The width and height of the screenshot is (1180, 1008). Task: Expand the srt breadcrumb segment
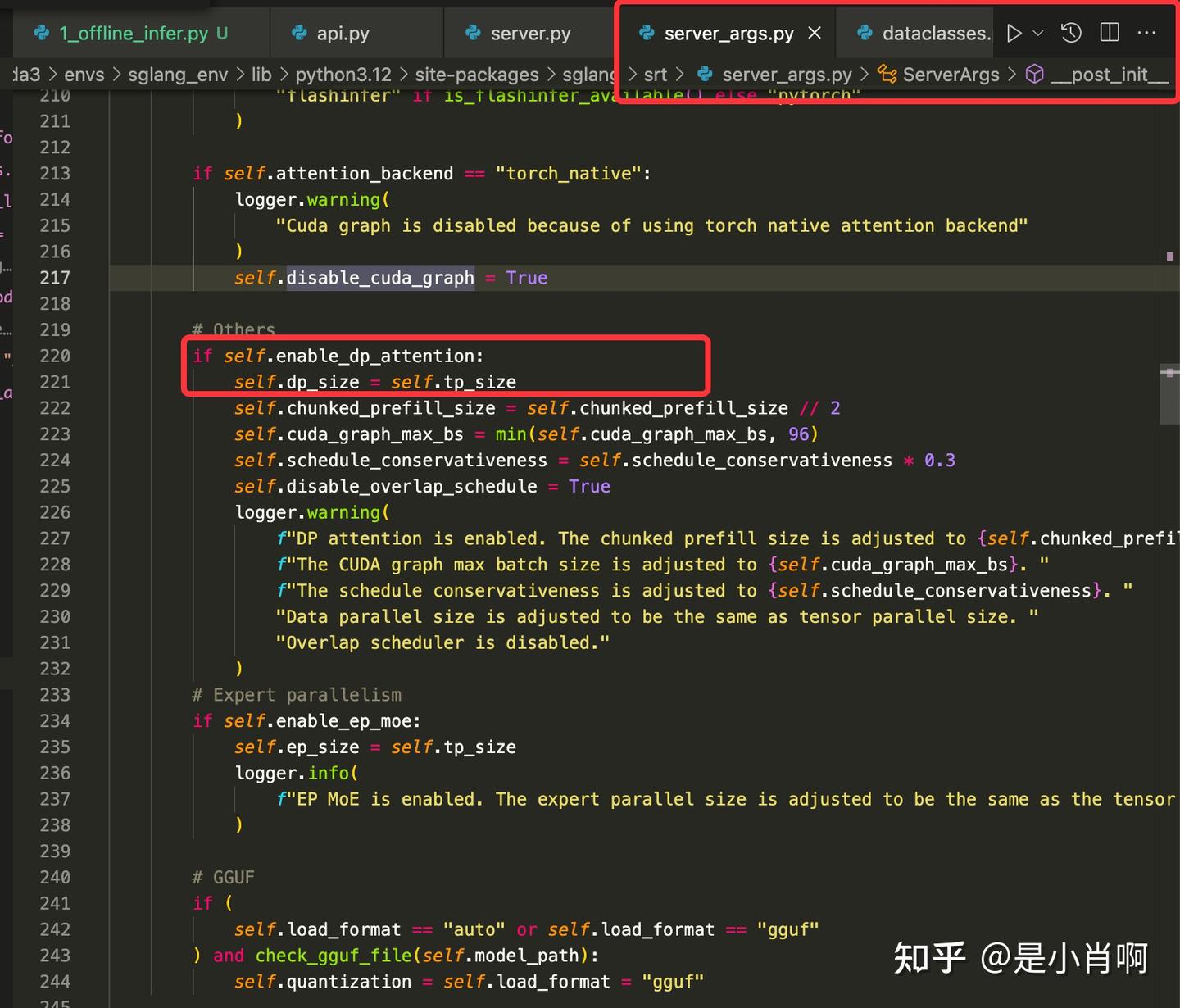pyautogui.click(x=656, y=74)
